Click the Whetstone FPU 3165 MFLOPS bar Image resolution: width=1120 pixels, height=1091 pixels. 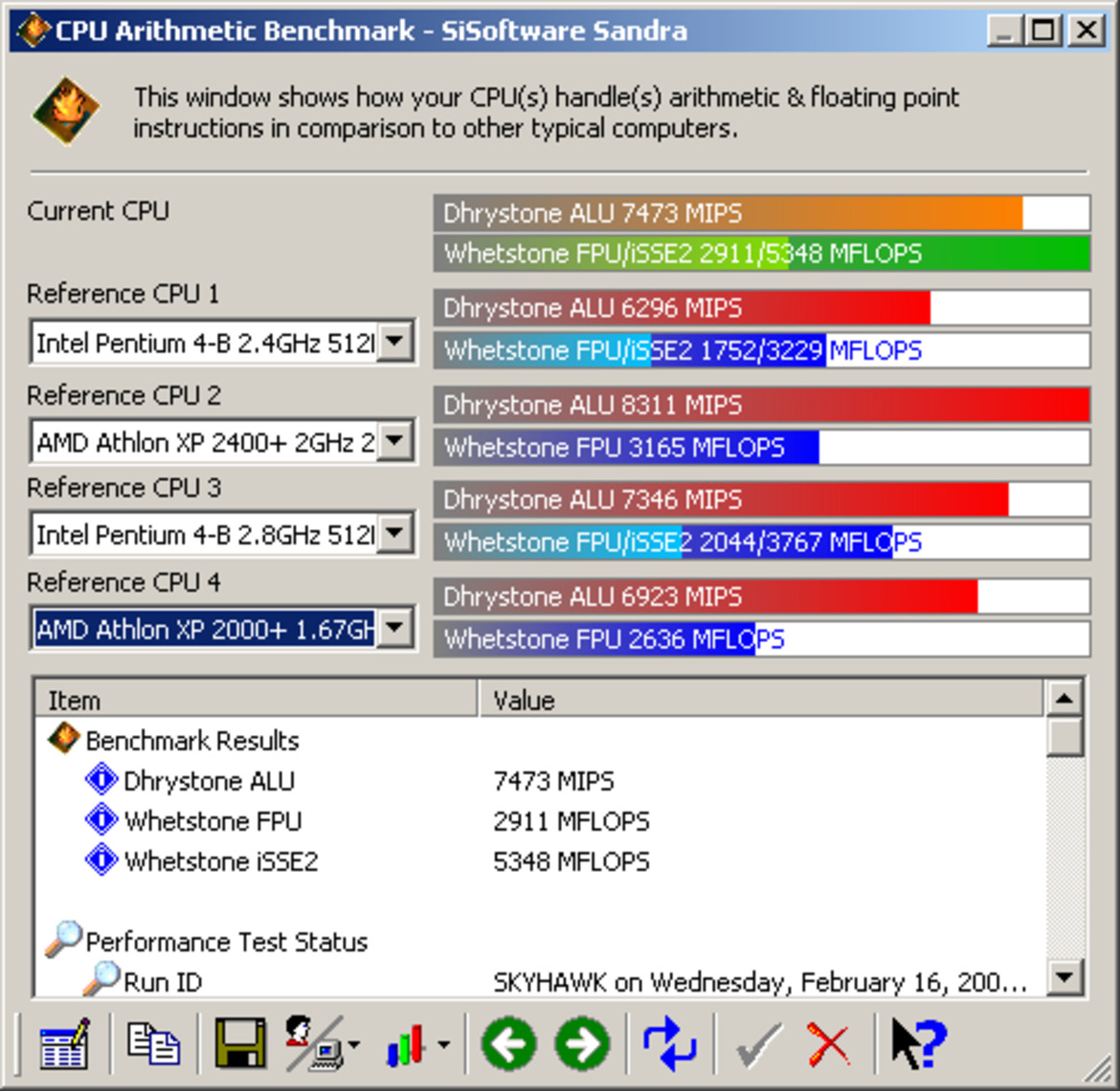coord(761,447)
